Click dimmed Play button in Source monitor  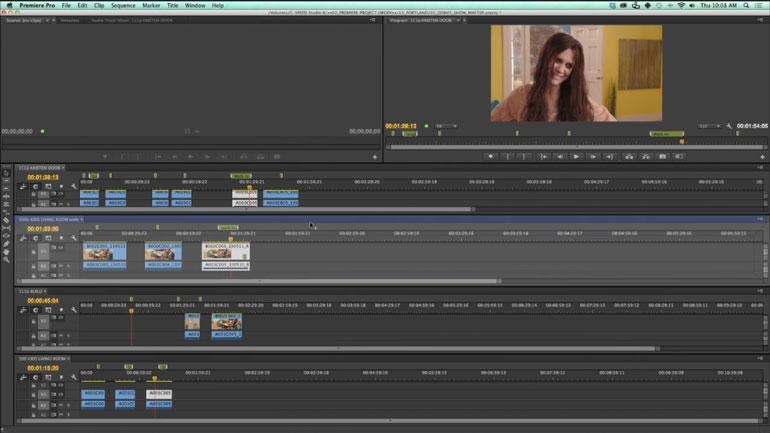pos(191,157)
